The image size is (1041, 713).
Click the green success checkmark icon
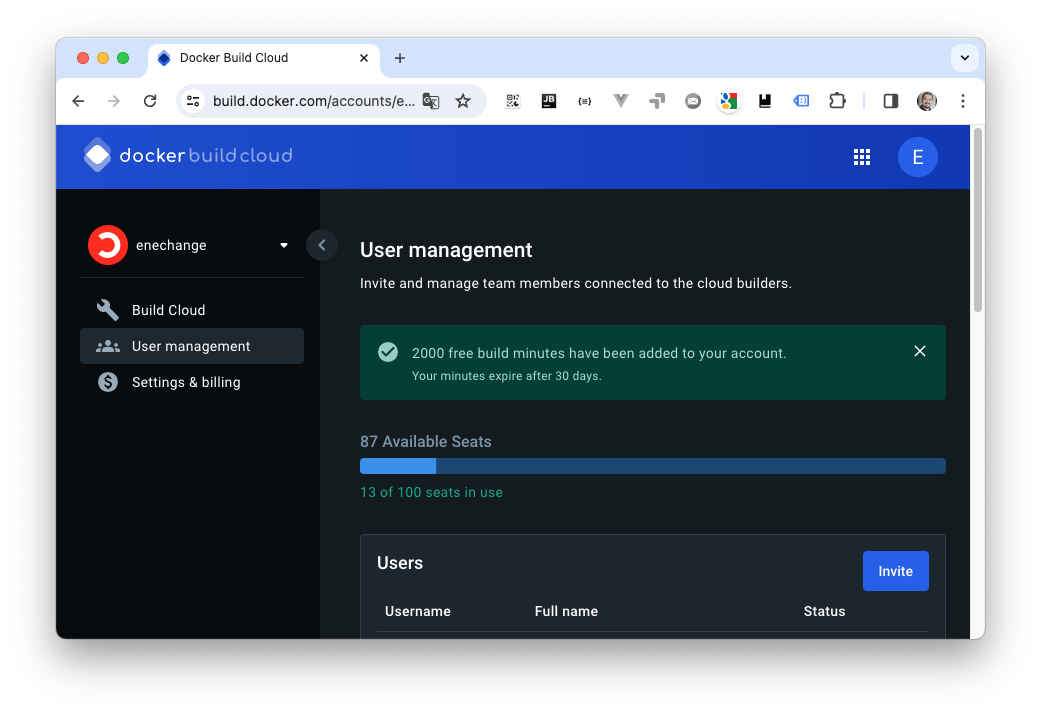[x=388, y=352]
